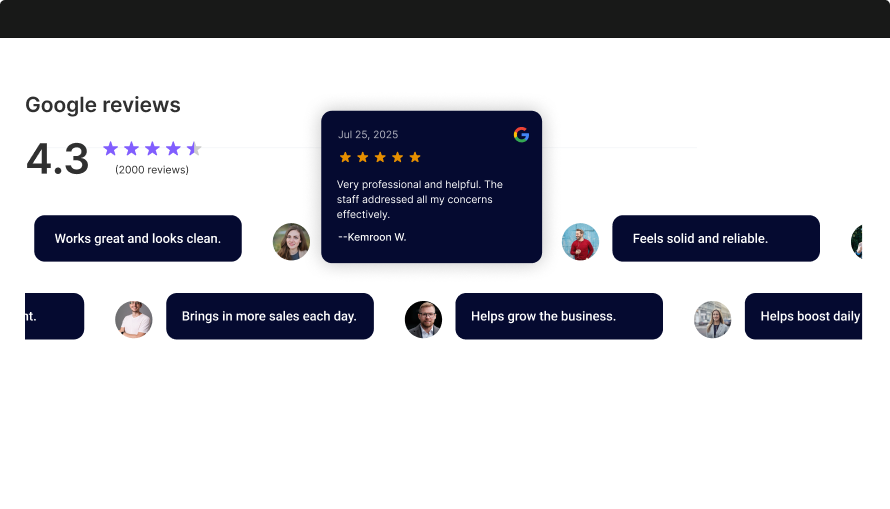Select avatar of man in red sweater
Screen dimensions: 890x509
point(580,241)
